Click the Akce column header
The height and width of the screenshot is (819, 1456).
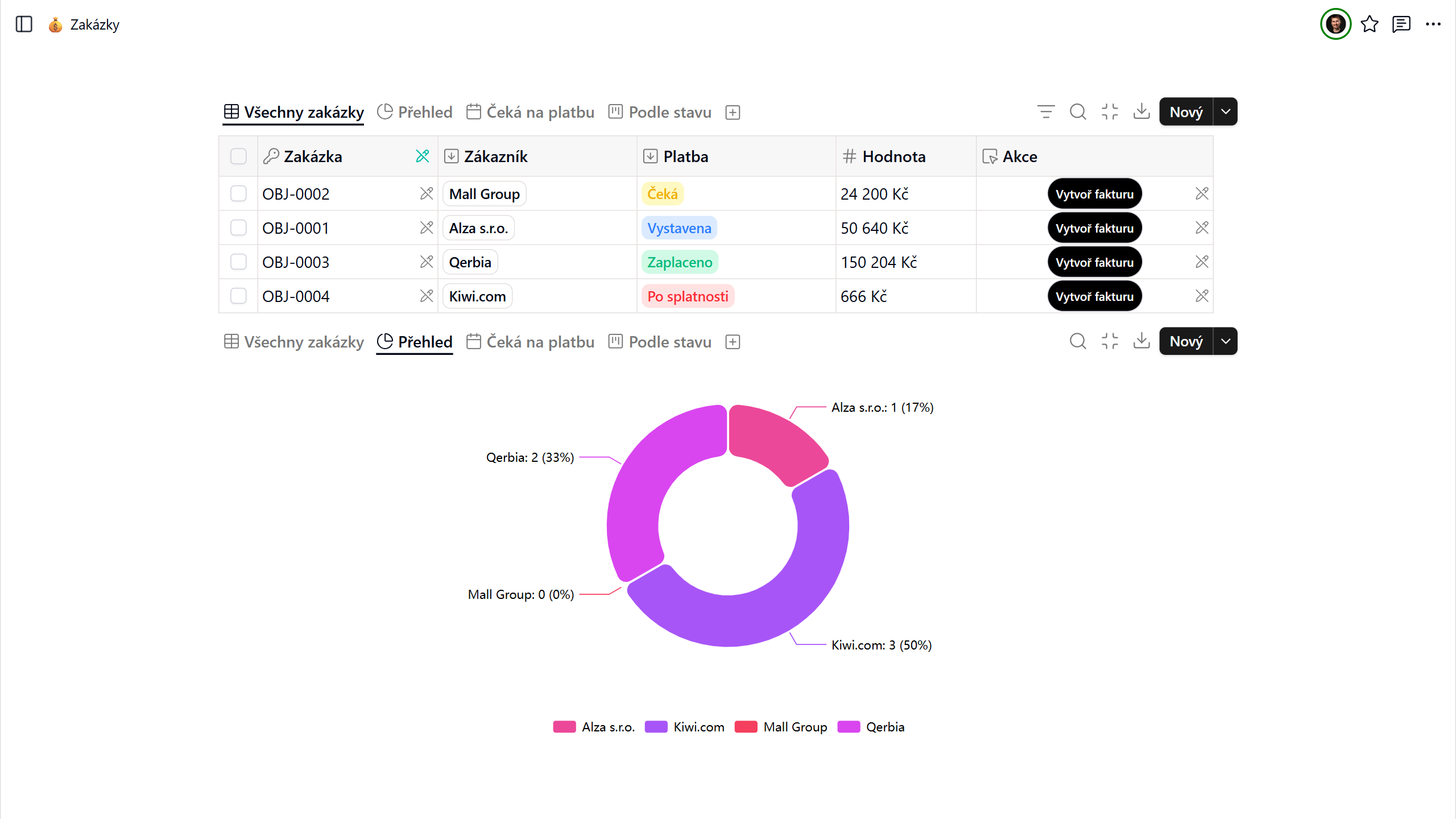[x=1094, y=156]
